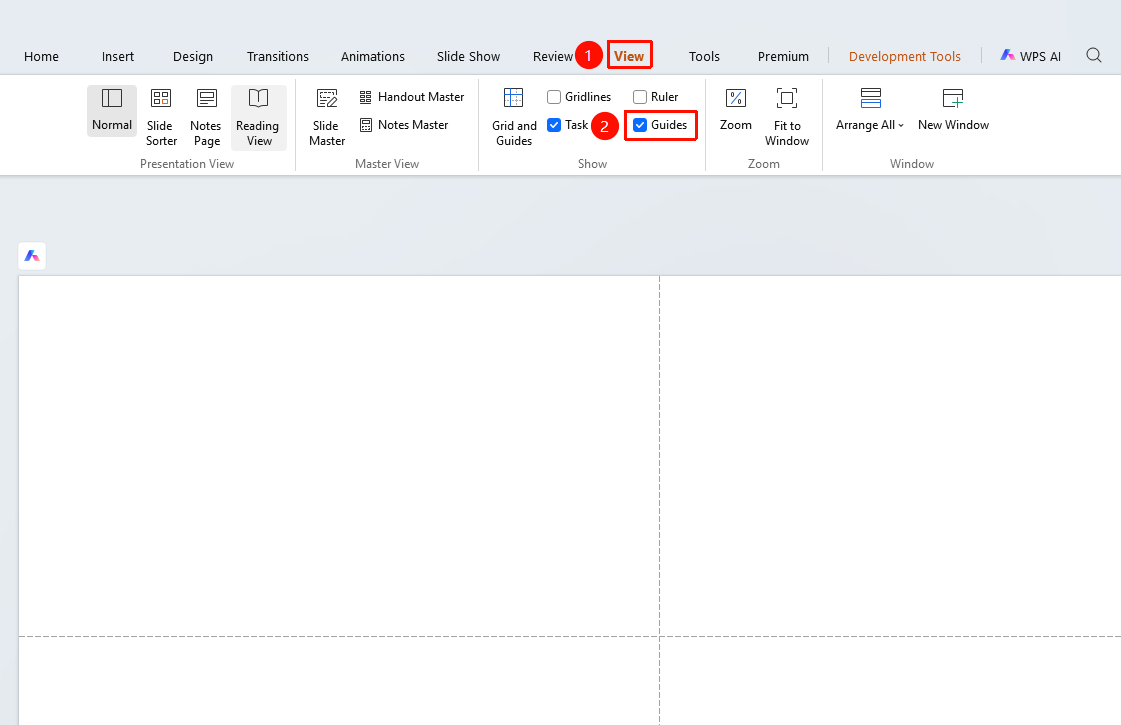
Task: Open Grid and Guides settings
Action: click(514, 117)
